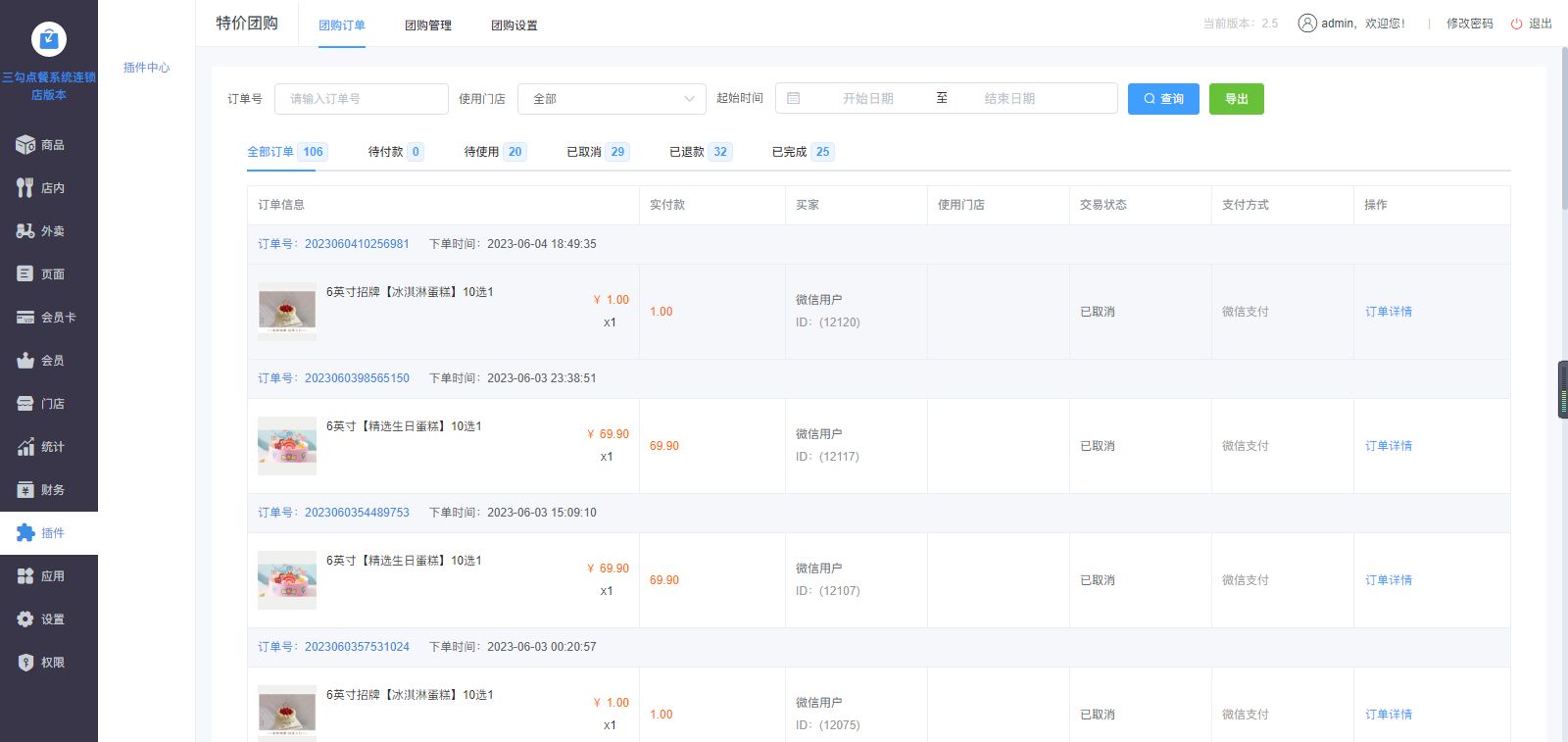Open 订单详情 for order 2023060410256981
The image size is (1568, 742).
(x=1389, y=312)
